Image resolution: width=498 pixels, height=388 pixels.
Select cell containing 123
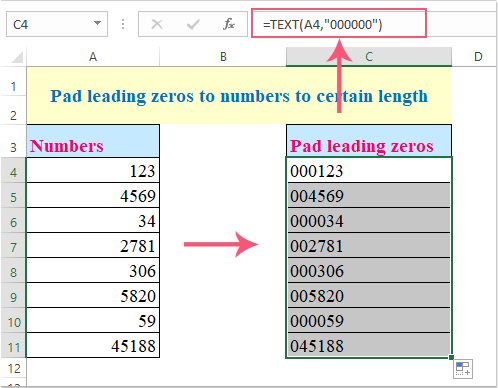(93, 170)
